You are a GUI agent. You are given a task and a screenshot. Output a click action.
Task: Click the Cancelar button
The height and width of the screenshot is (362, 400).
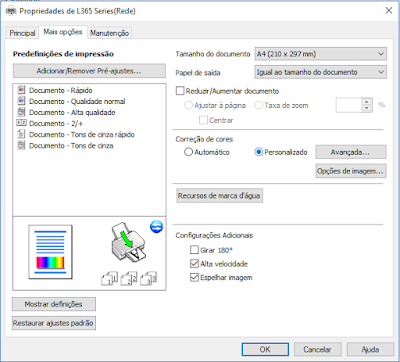pos(317,349)
